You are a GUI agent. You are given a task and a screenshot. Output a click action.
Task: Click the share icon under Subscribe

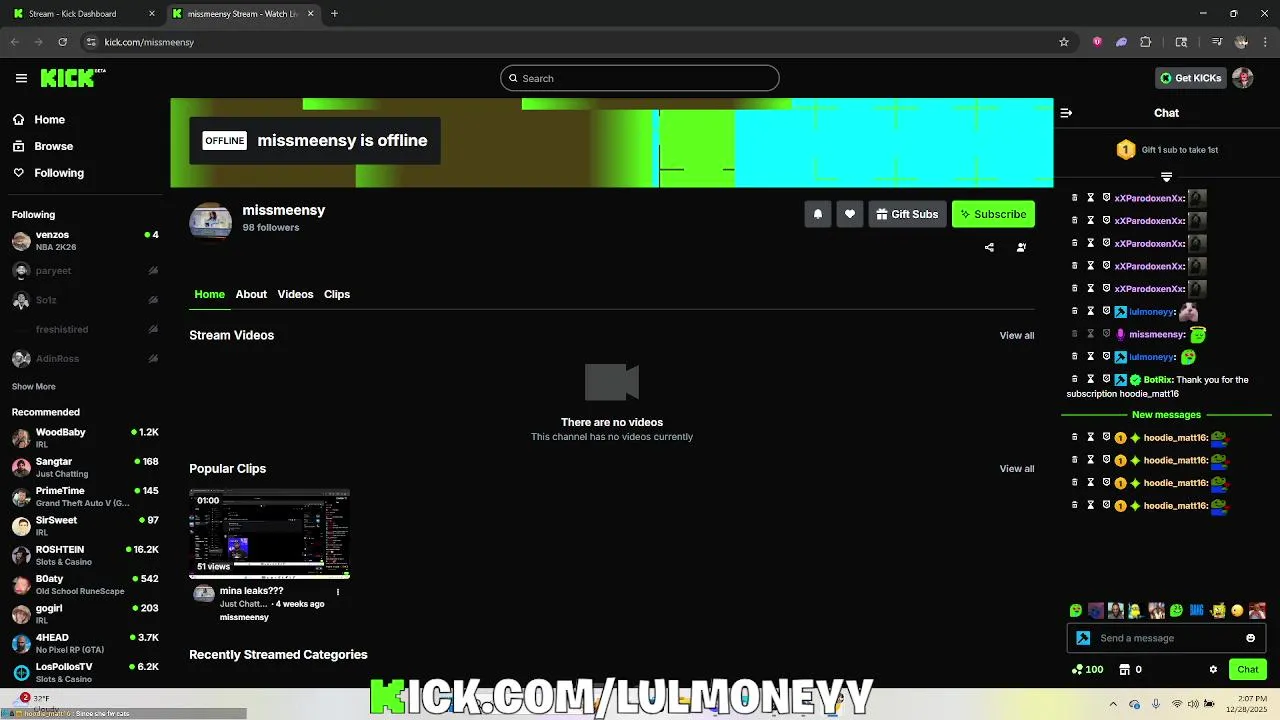tap(989, 247)
